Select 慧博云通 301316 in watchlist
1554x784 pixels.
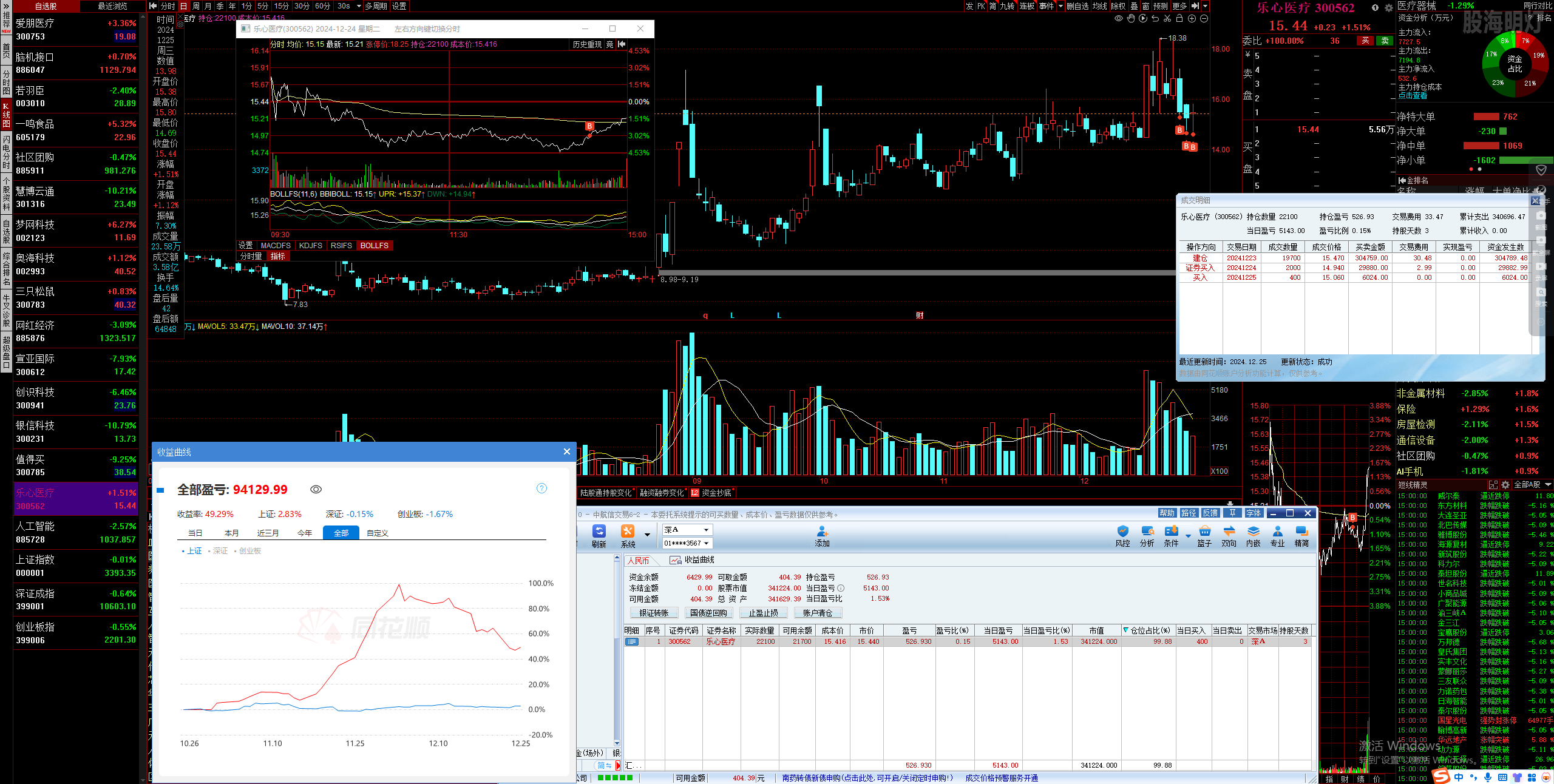point(76,198)
